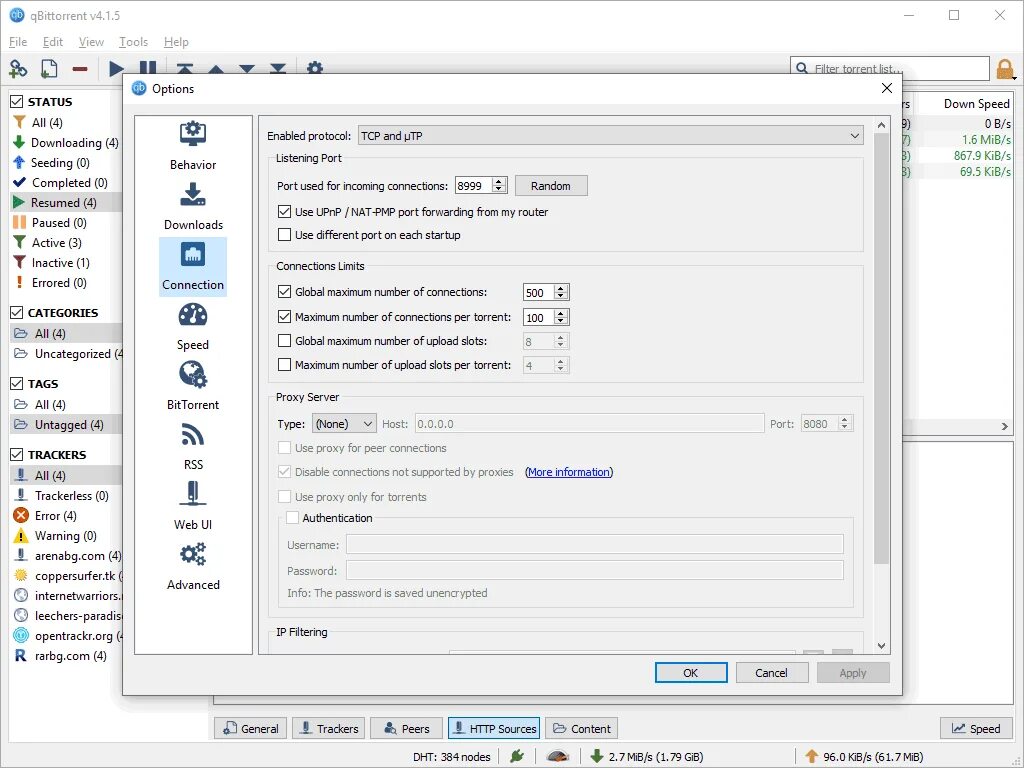Click the lock UI padlock icon
This screenshot has width=1024, height=768.
(x=1004, y=69)
